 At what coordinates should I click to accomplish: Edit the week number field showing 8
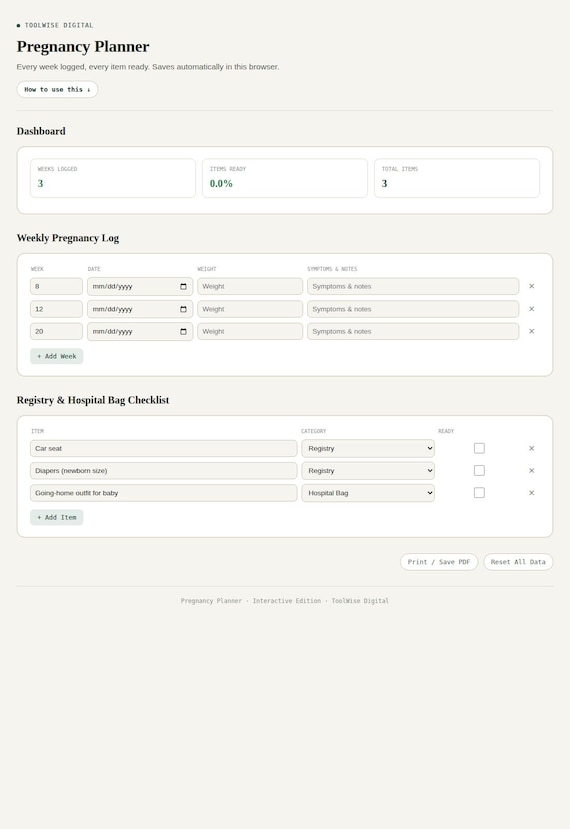57,287
